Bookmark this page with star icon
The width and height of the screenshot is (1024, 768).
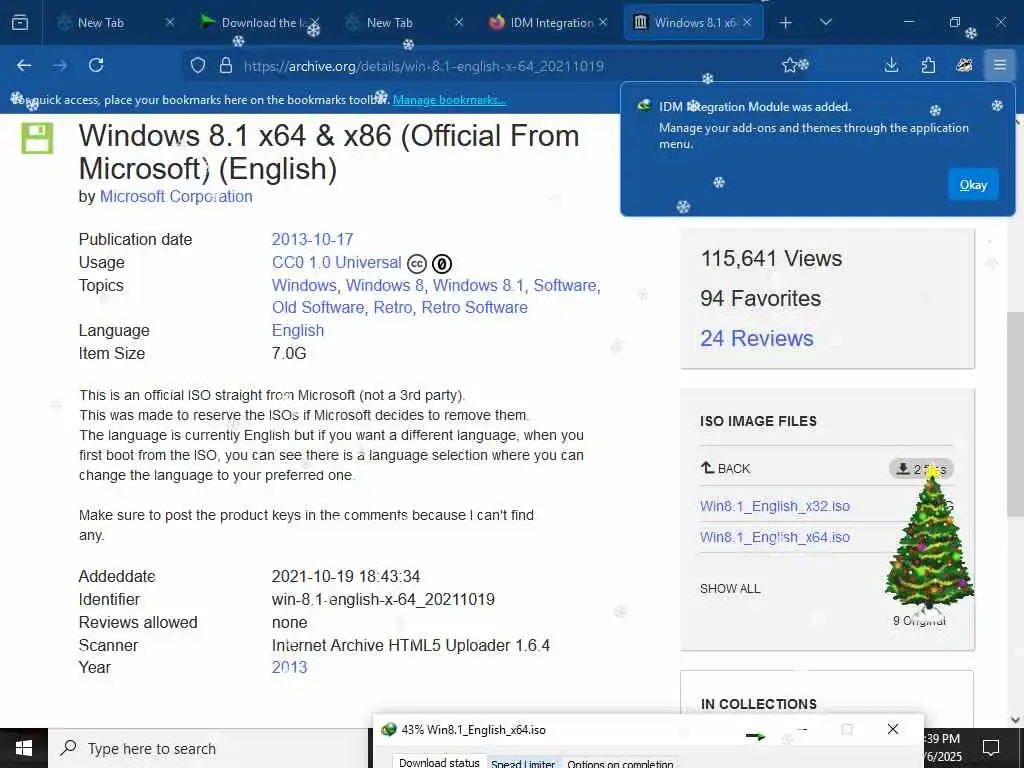pos(790,65)
